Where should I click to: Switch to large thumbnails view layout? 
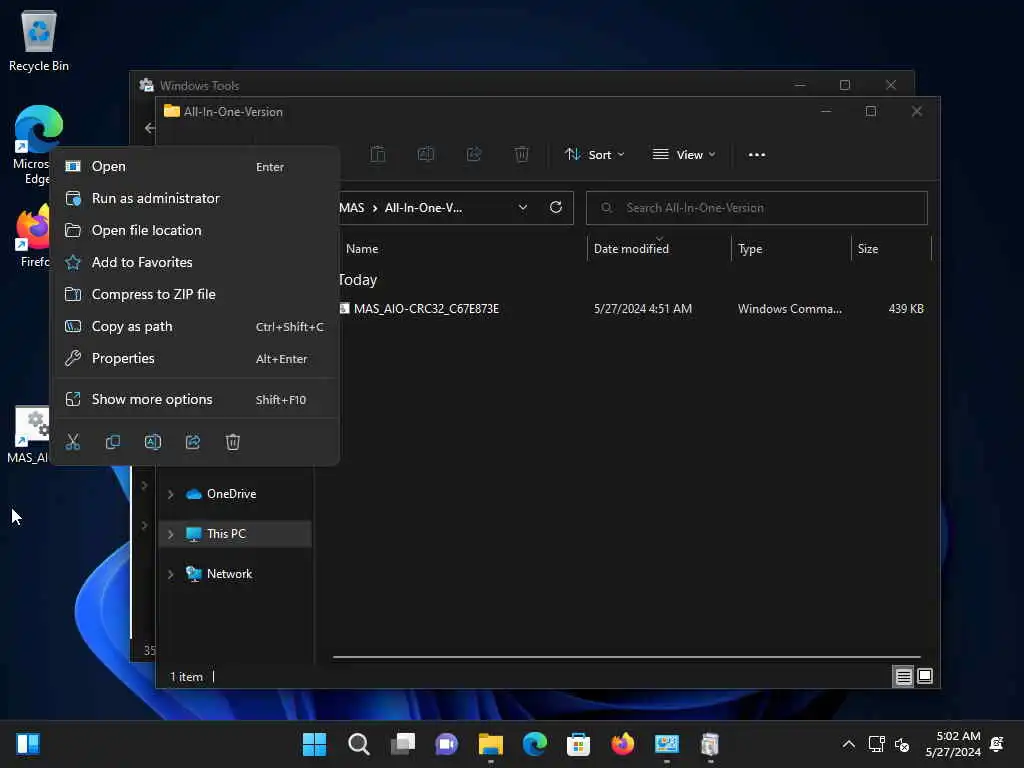pyautogui.click(x=925, y=677)
